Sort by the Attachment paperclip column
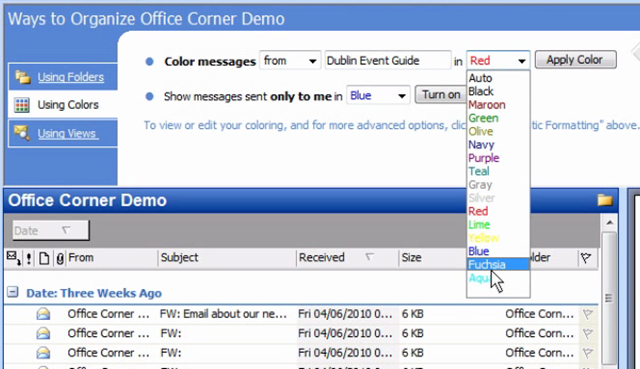The height and width of the screenshot is (369, 640). point(60,258)
